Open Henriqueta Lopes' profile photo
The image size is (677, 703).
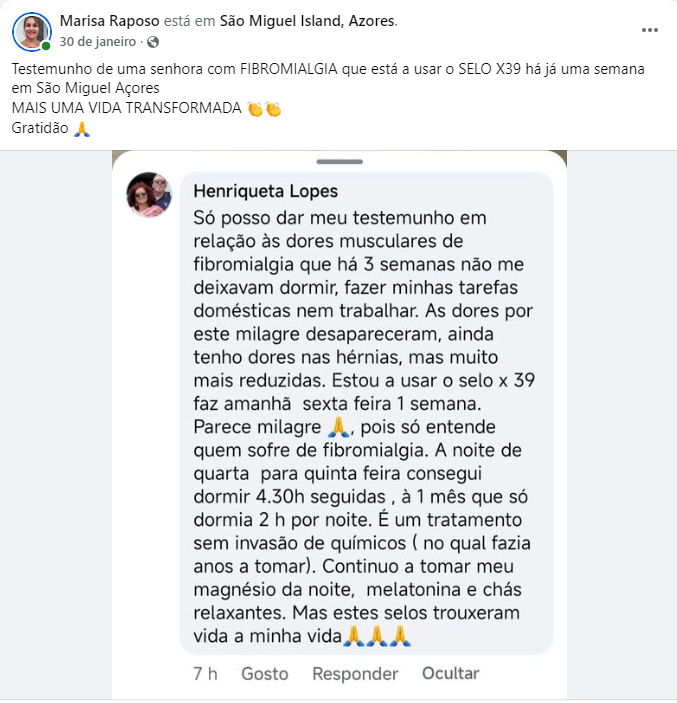point(149,195)
